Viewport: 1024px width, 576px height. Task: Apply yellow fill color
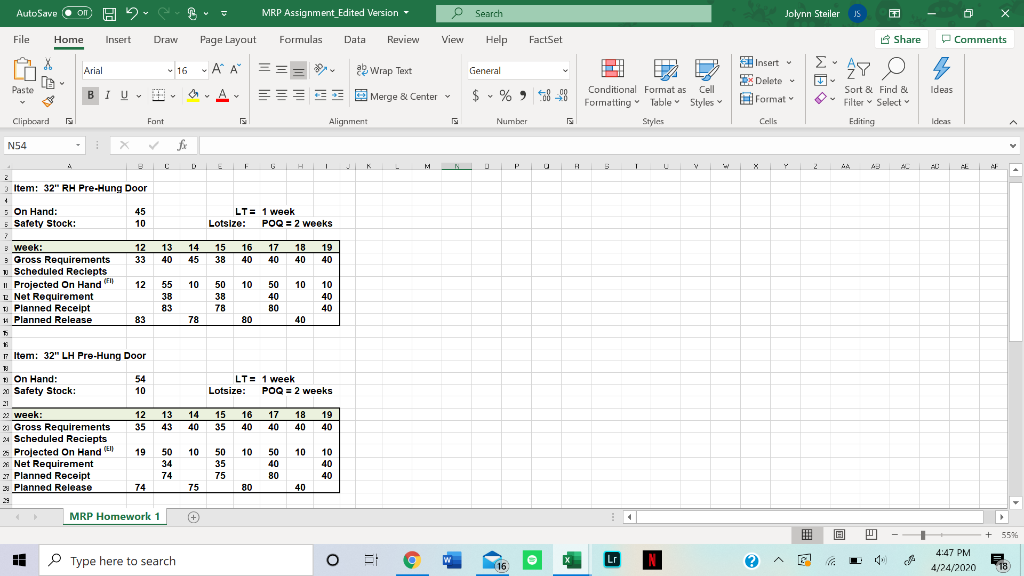pyautogui.click(x=193, y=95)
